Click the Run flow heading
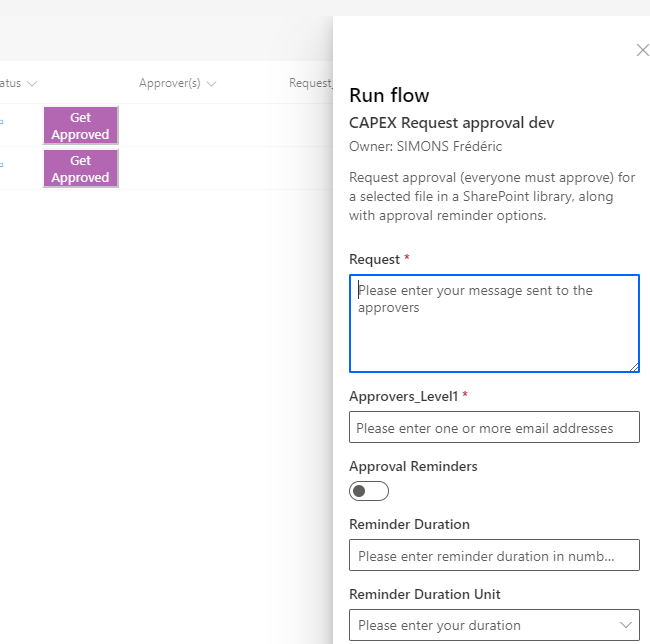This screenshot has width=650, height=644. 389,95
